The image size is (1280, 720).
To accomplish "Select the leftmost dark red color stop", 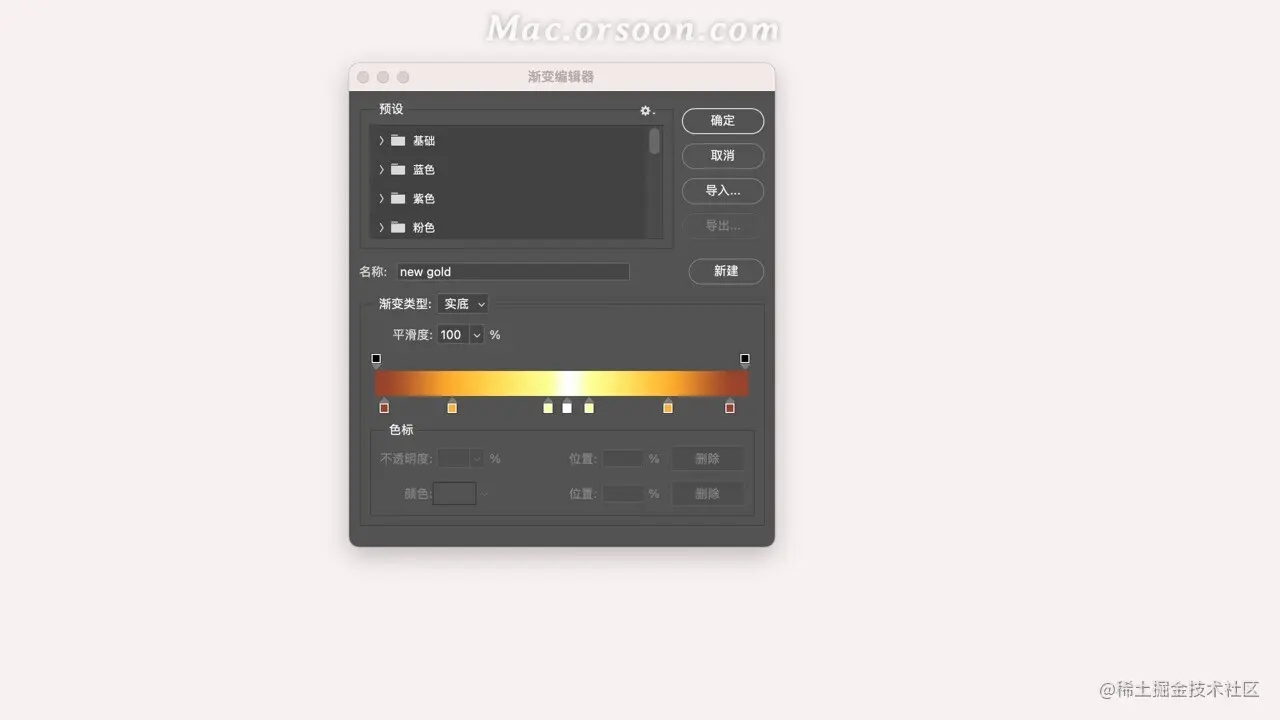I will pyautogui.click(x=384, y=406).
